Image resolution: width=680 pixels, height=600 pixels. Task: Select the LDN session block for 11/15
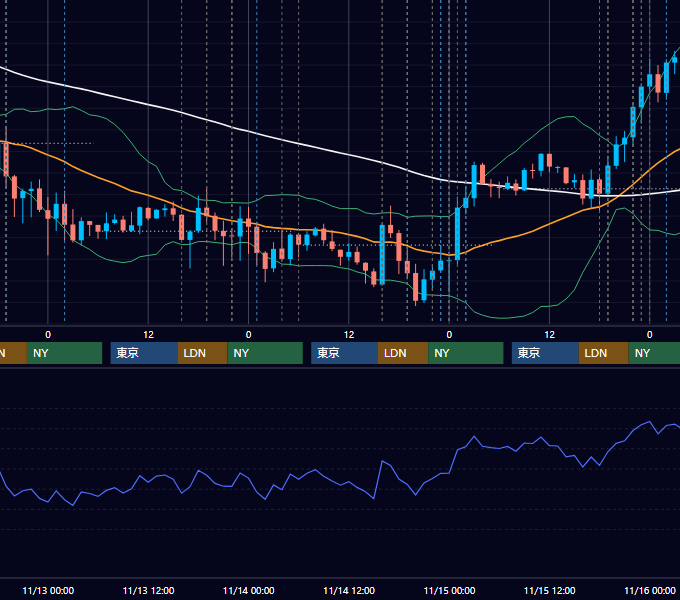604,353
